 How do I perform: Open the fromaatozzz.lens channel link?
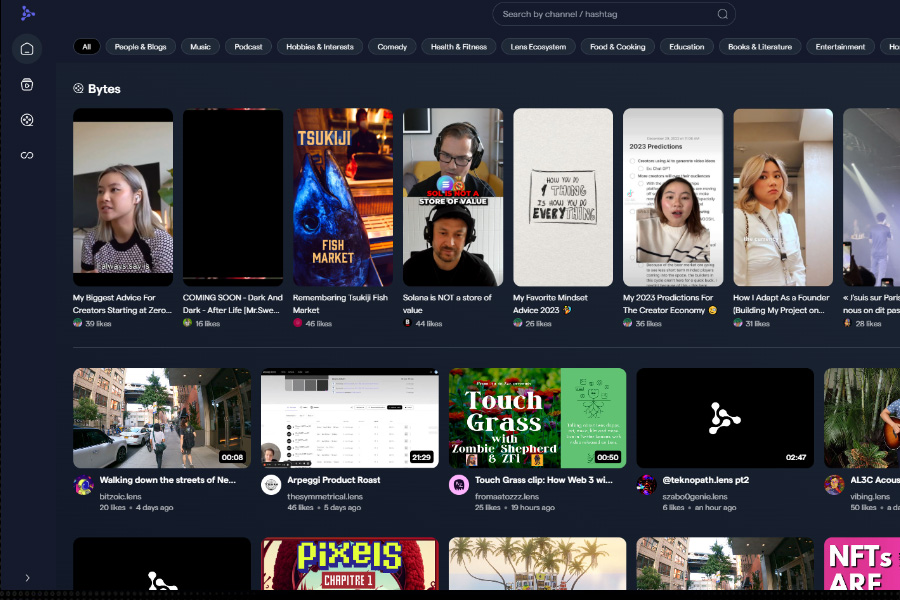[x=507, y=496]
